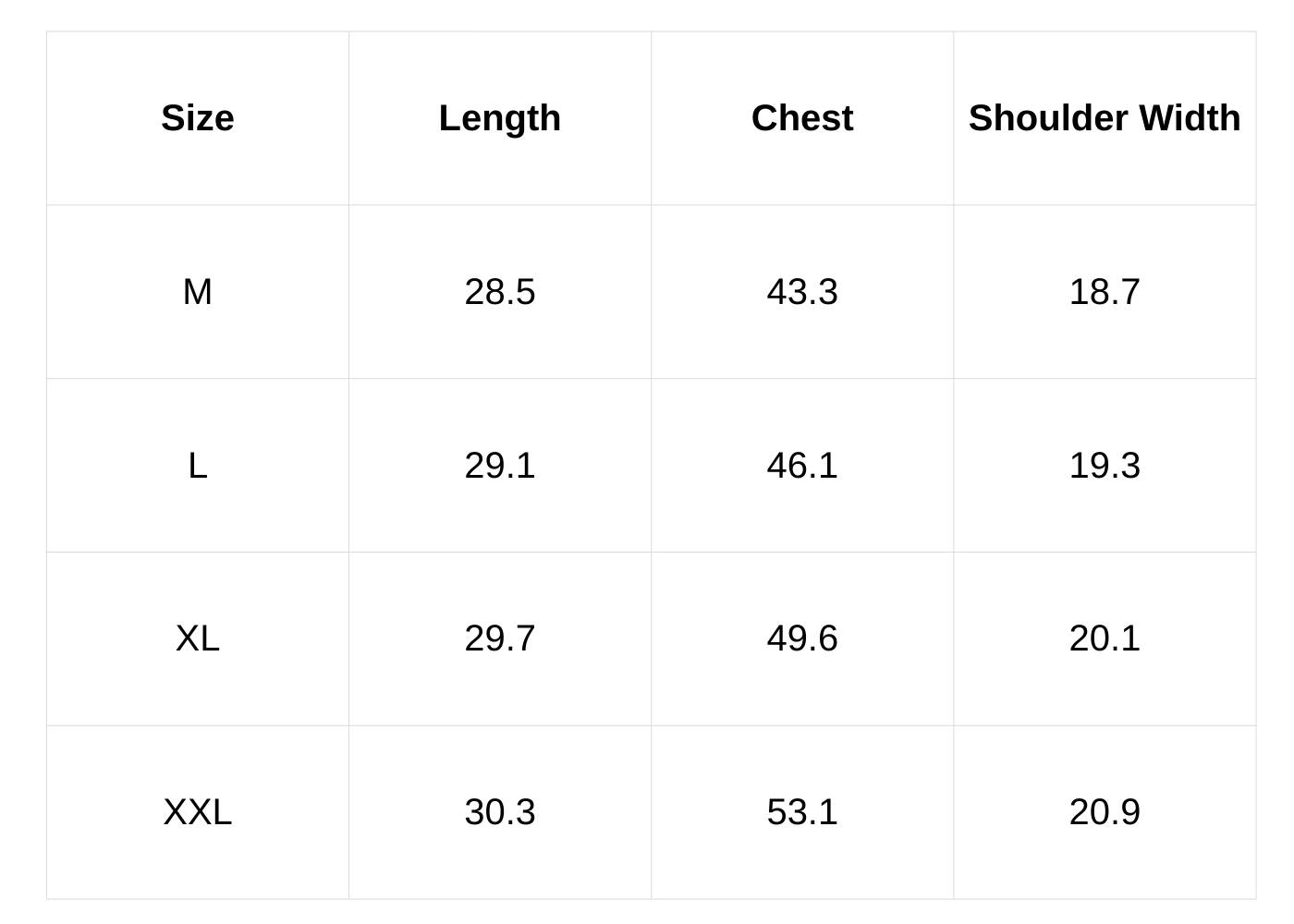Screen dimensions: 1294x924
Task: Click the Shoulder Width column header
Action: pyautogui.click(x=1104, y=118)
